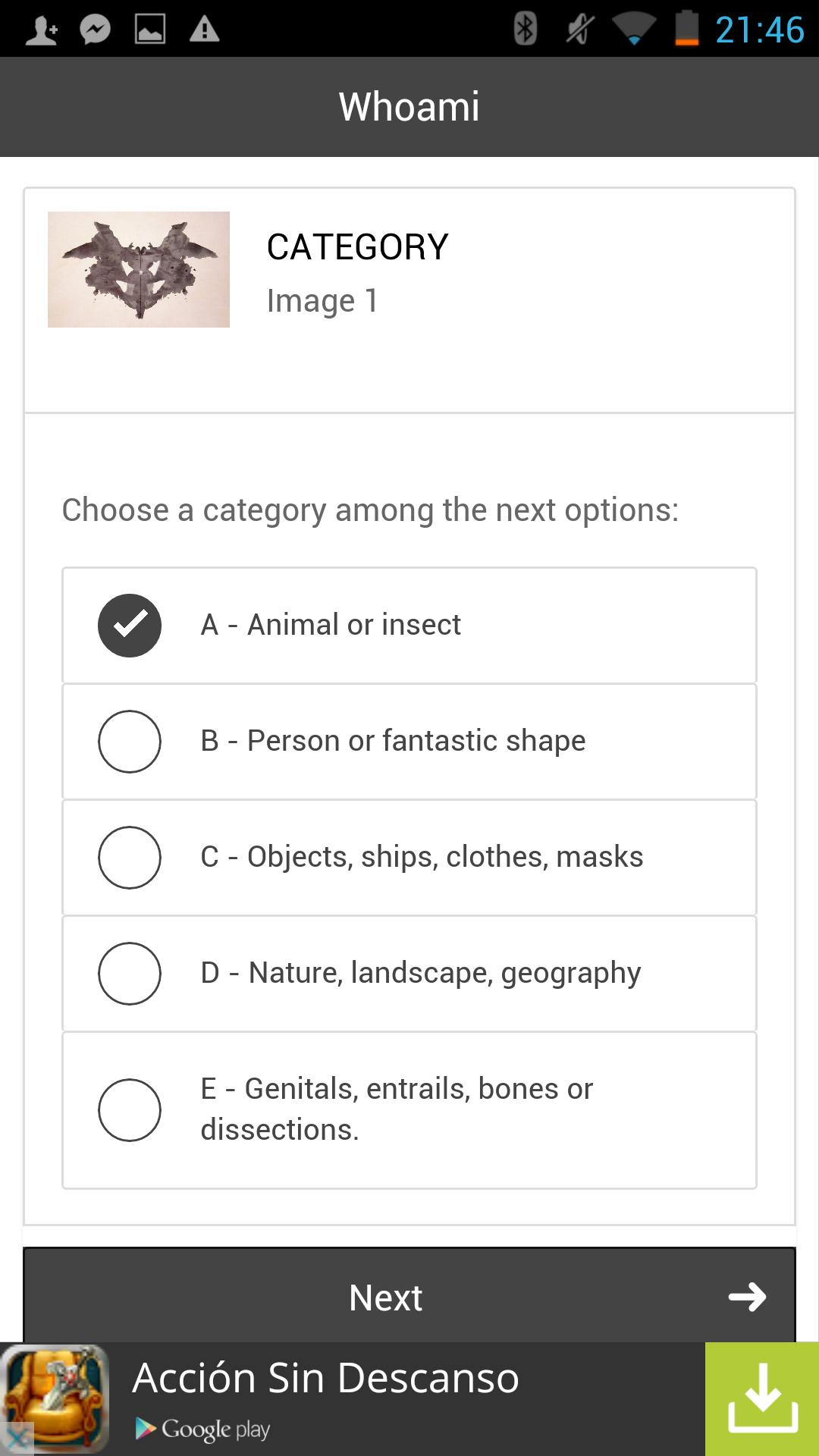The width and height of the screenshot is (819, 1456).
Task: Tap the battery indicator icon
Action: (x=687, y=29)
